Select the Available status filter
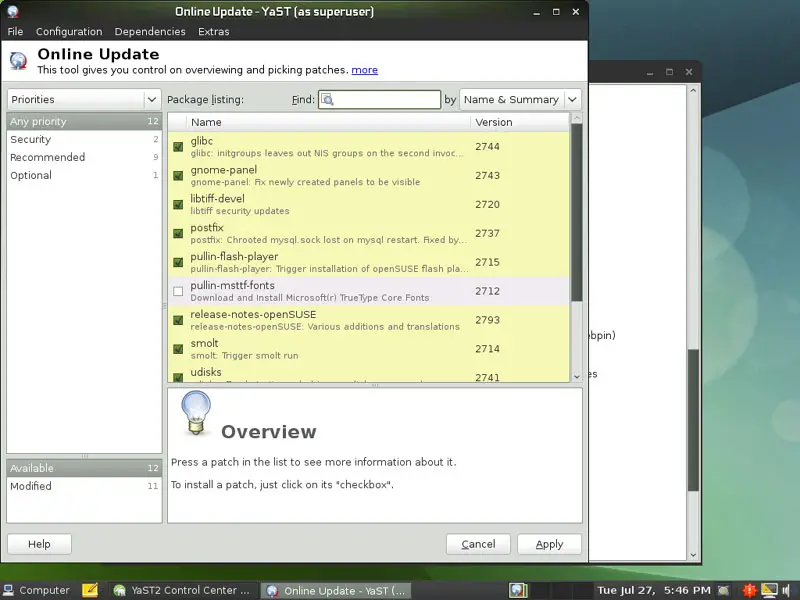 [x=84, y=468]
